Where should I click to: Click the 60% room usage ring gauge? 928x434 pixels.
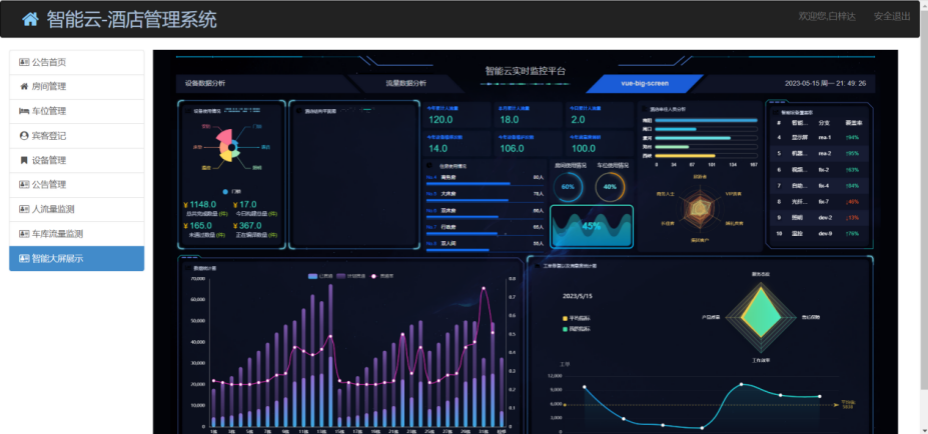568,186
